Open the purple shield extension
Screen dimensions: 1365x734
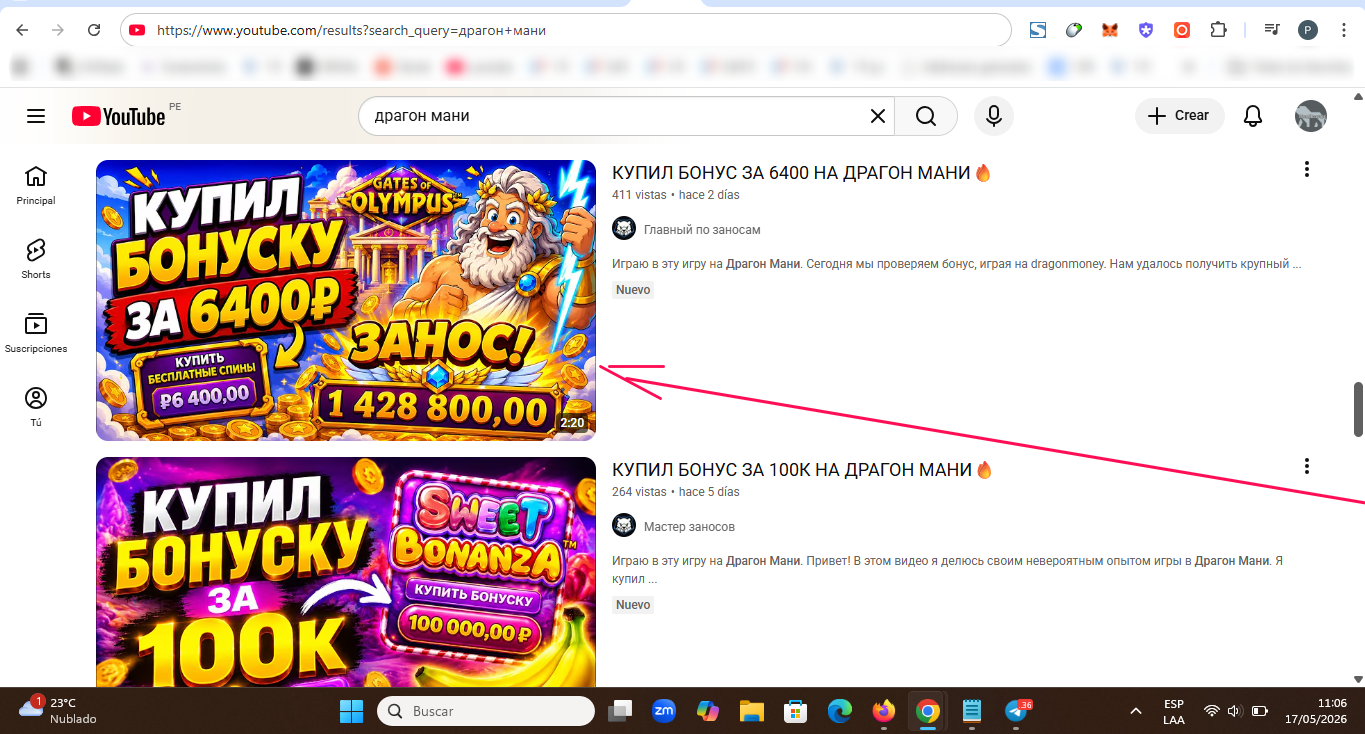click(1146, 30)
